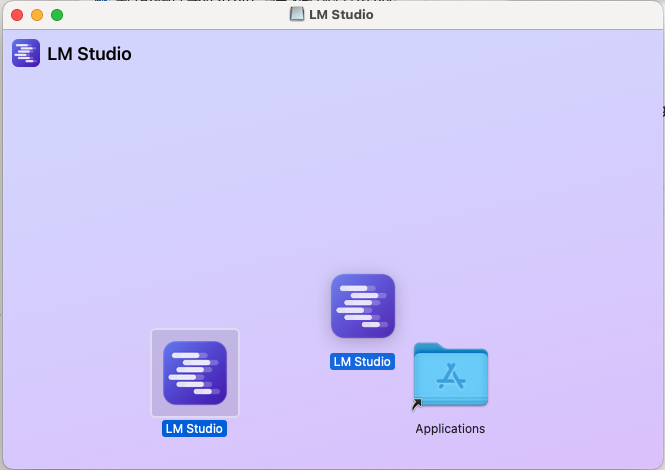
Task: Select the highlighted LM Studio app icon with selection box
Action: 195,373
